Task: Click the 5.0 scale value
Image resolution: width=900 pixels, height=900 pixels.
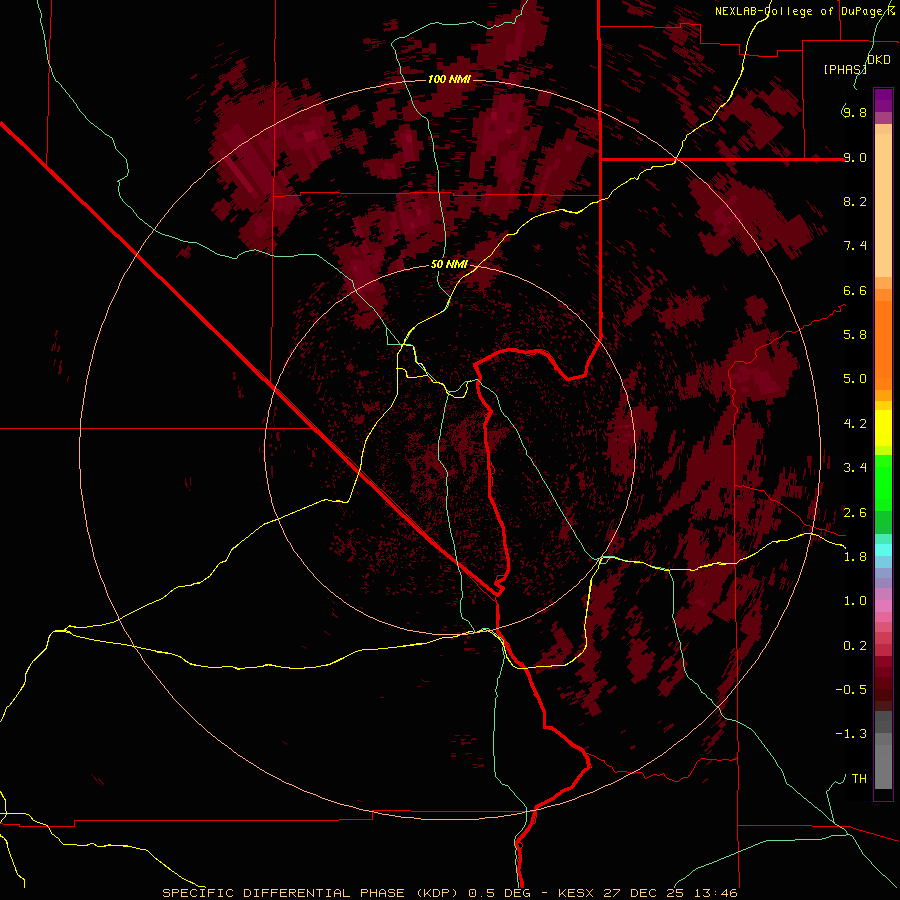Action: (855, 379)
